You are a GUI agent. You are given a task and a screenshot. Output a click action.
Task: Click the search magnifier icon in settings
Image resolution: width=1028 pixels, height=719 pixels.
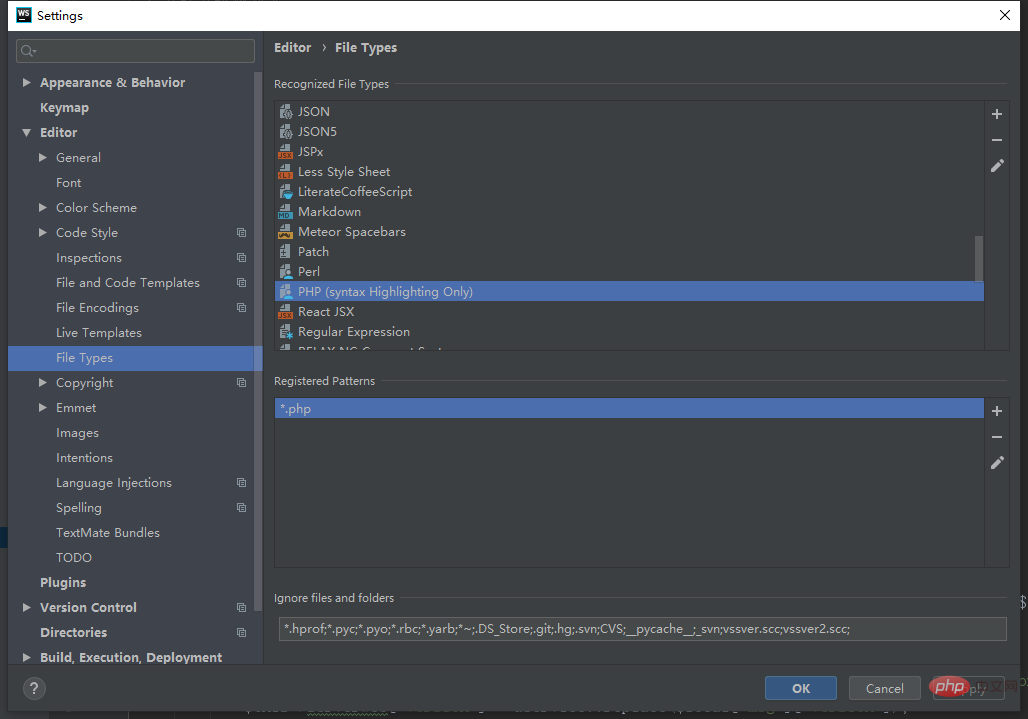(x=28, y=50)
